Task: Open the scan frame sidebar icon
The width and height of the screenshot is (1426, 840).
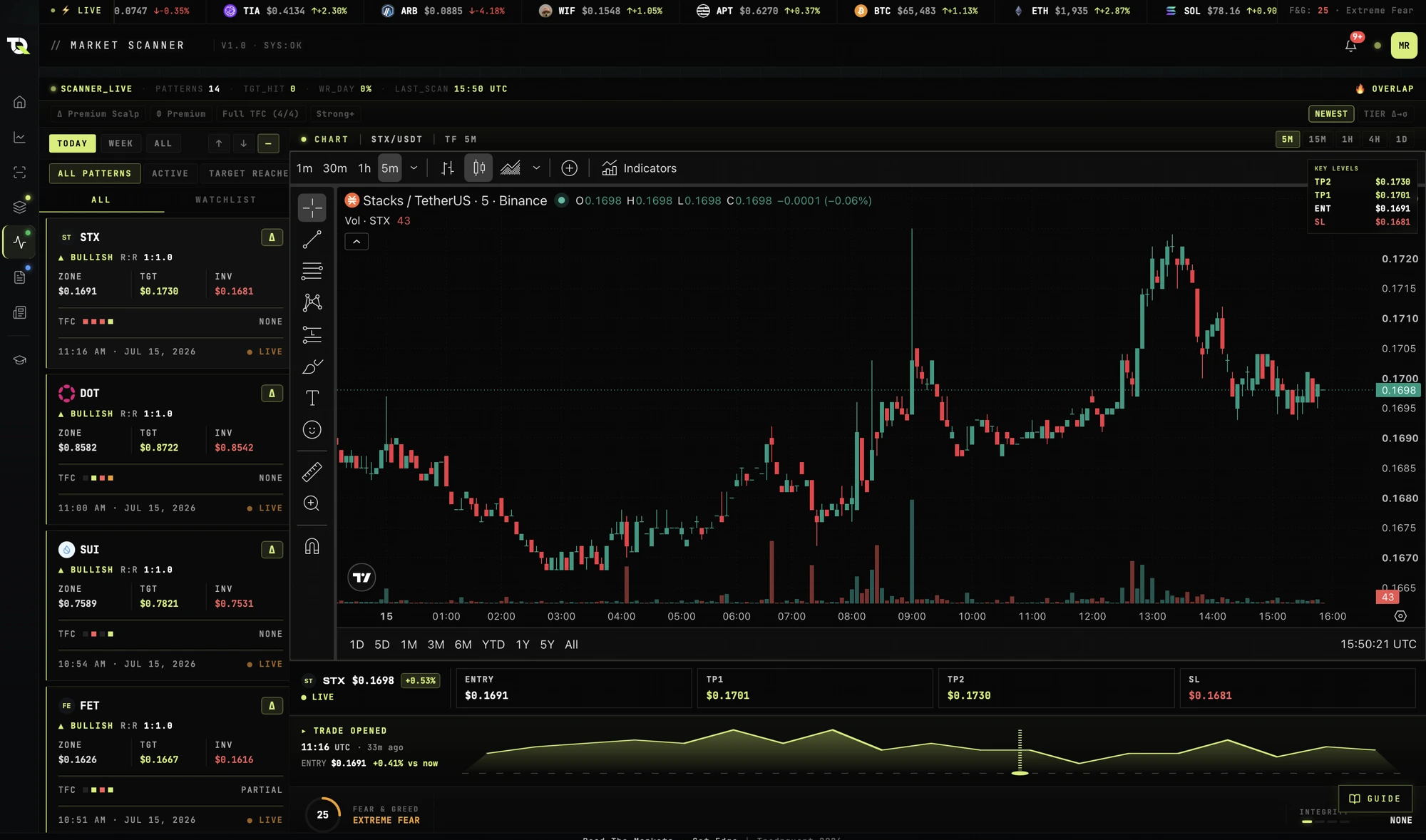Action: point(20,173)
